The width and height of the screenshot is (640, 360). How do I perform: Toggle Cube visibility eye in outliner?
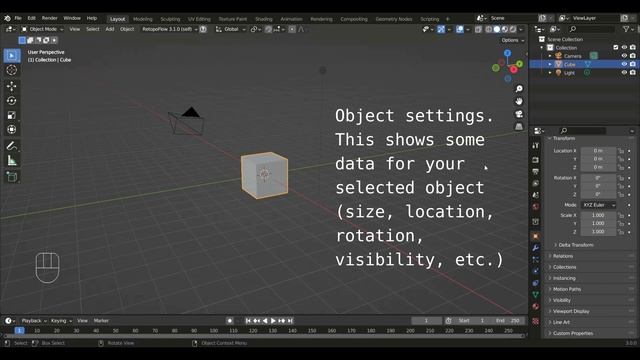tap(624, 64)
